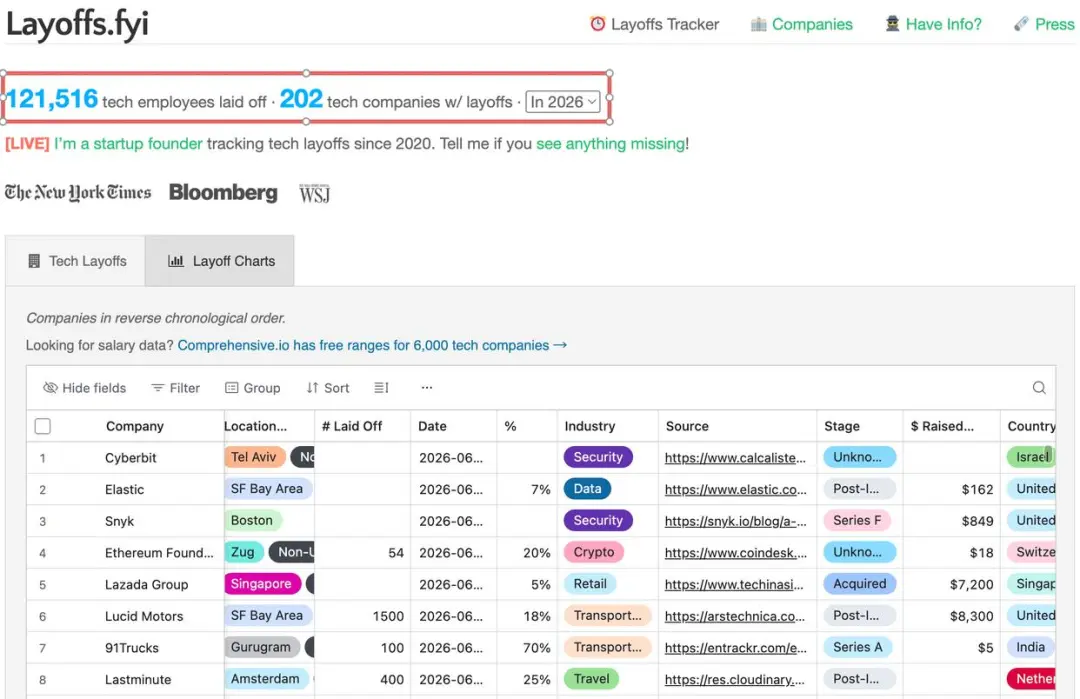Click the Date column header

coord(453,426)
